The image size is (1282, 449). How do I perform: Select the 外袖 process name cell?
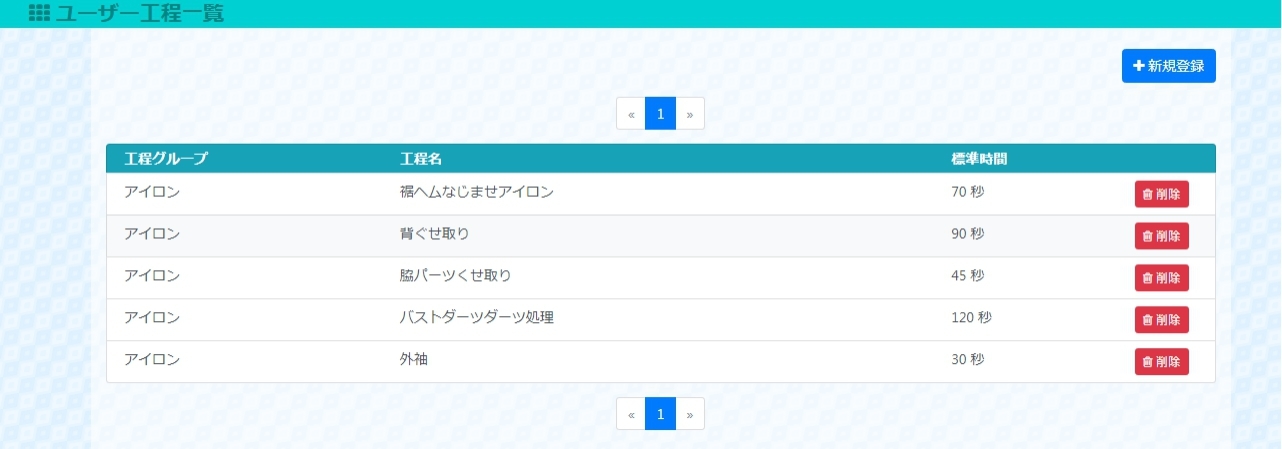click(413, 360)
